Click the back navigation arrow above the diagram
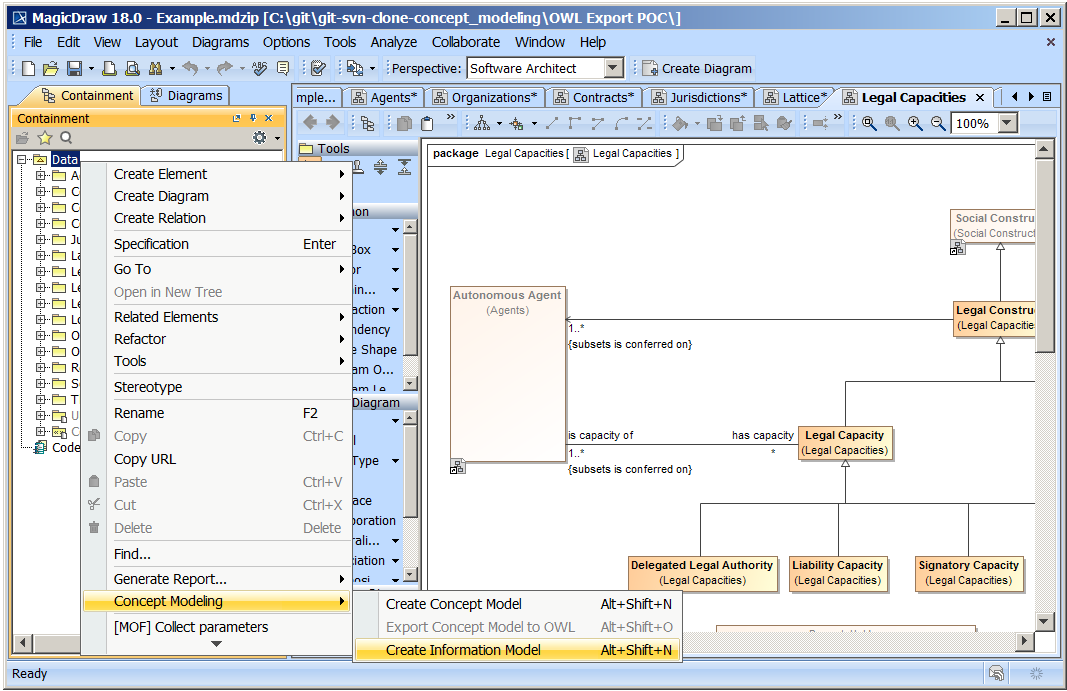The height and width of the screenshot is (691, 1067). click(x=310, y=123)
